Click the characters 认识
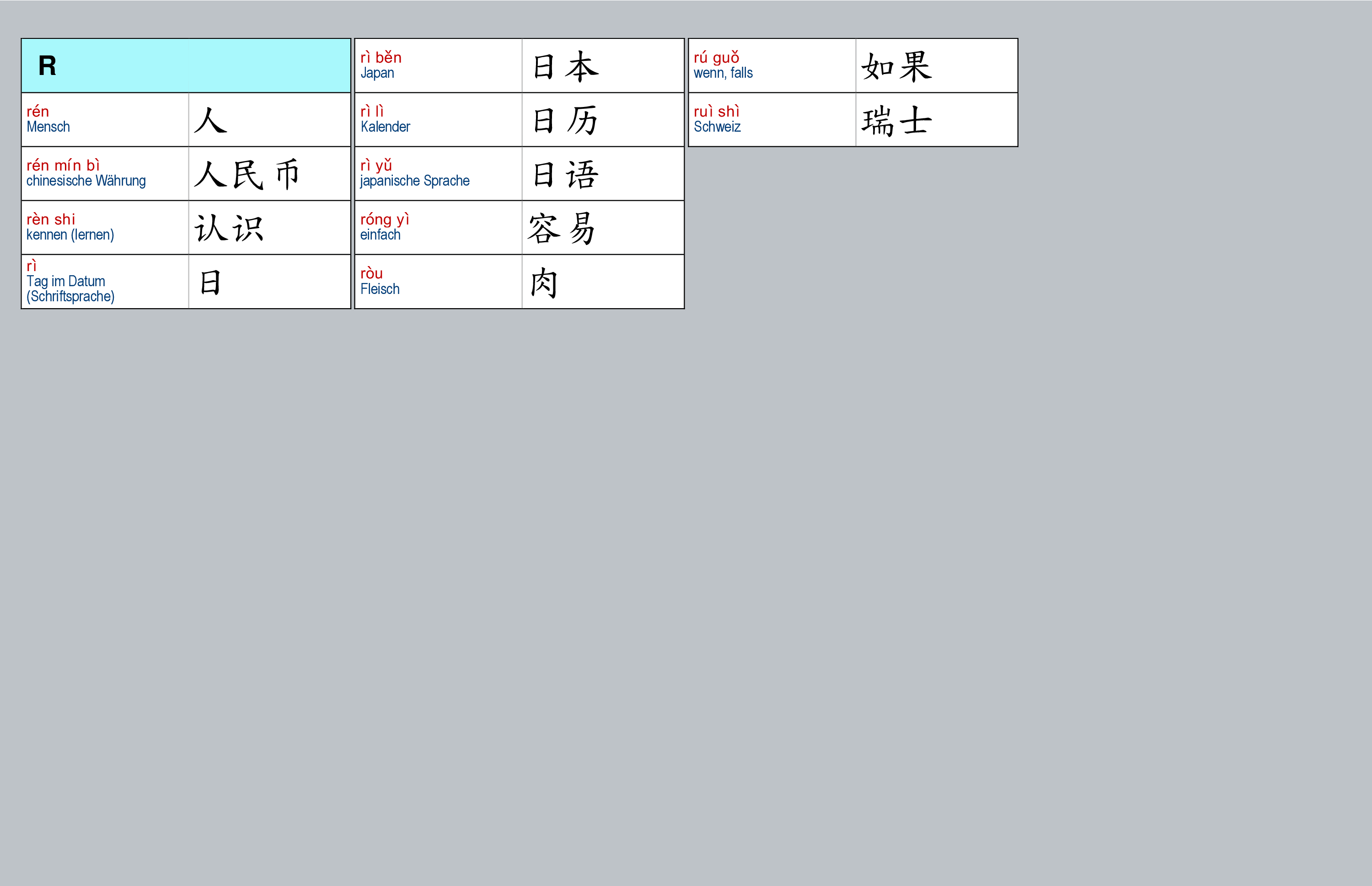Screen dimensions: 1372x886 (229, 229)
